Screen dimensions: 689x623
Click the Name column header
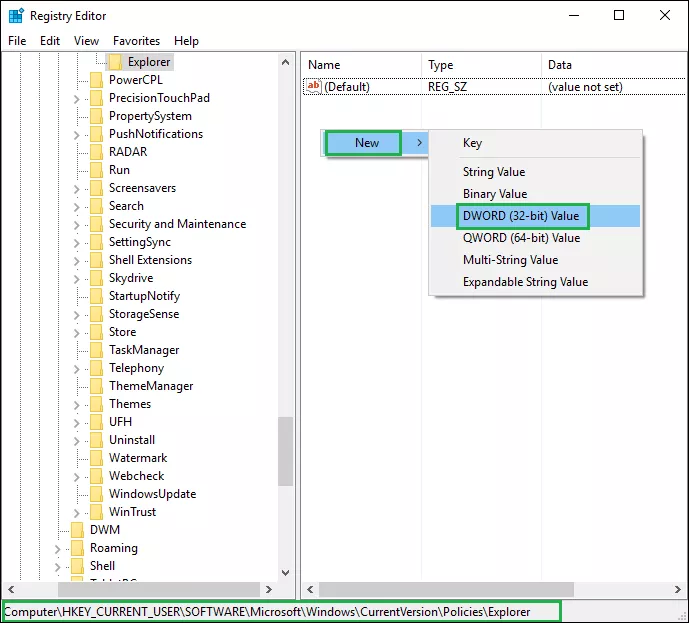tap(362, 65)
